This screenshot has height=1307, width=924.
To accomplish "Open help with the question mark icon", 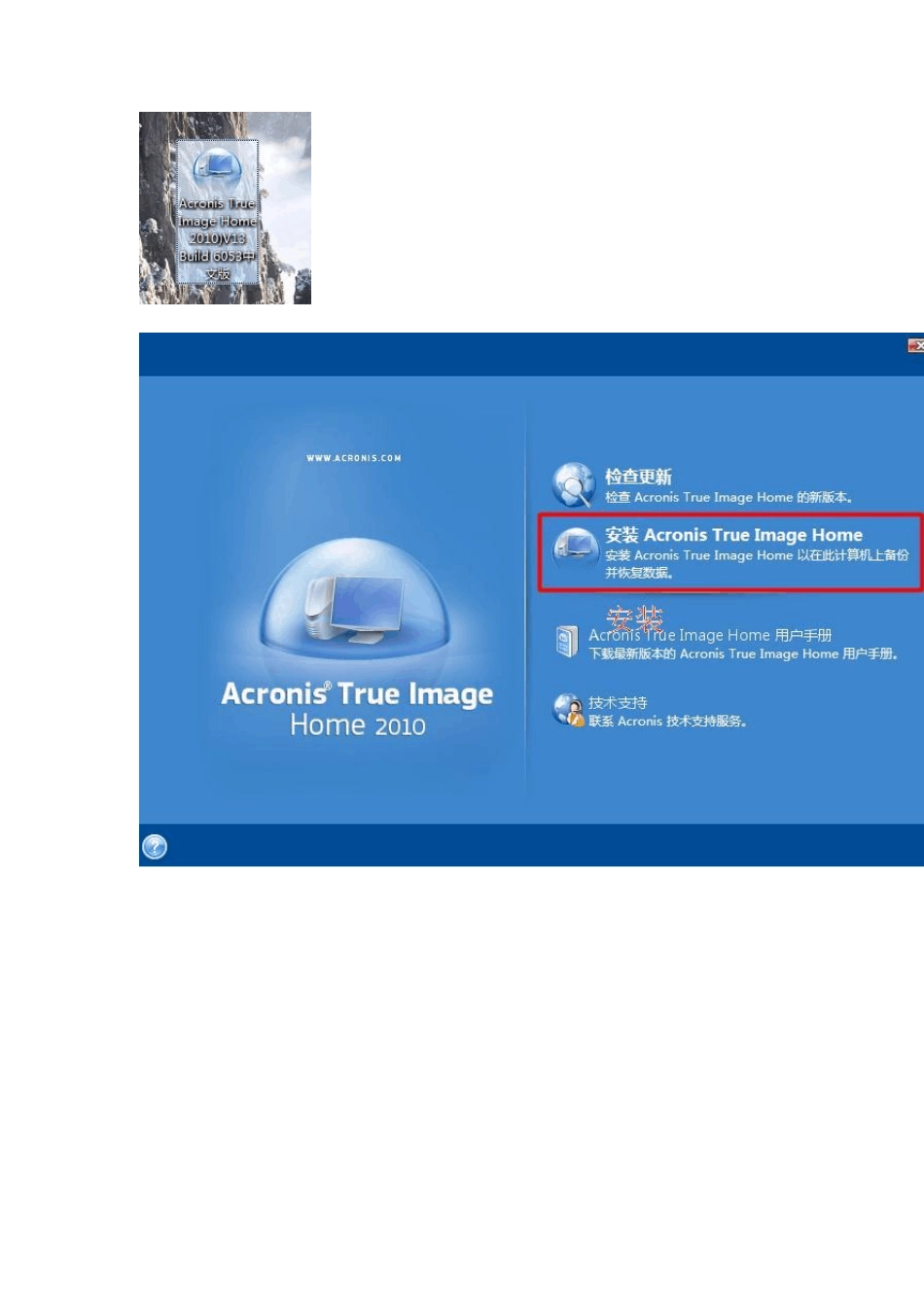I will click(x=155, y=846).
